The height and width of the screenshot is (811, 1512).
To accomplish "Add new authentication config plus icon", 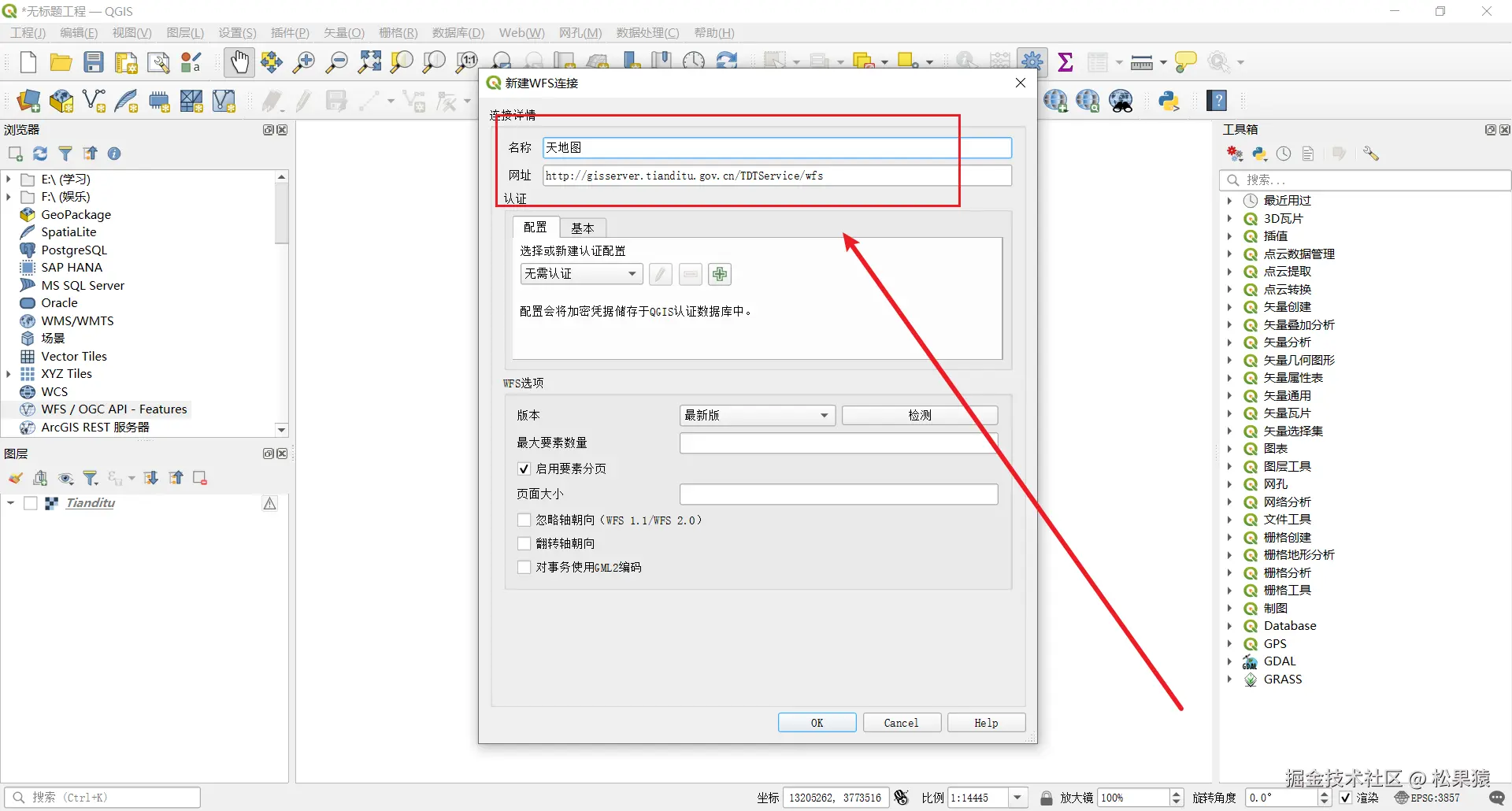I will coord(720,274).
